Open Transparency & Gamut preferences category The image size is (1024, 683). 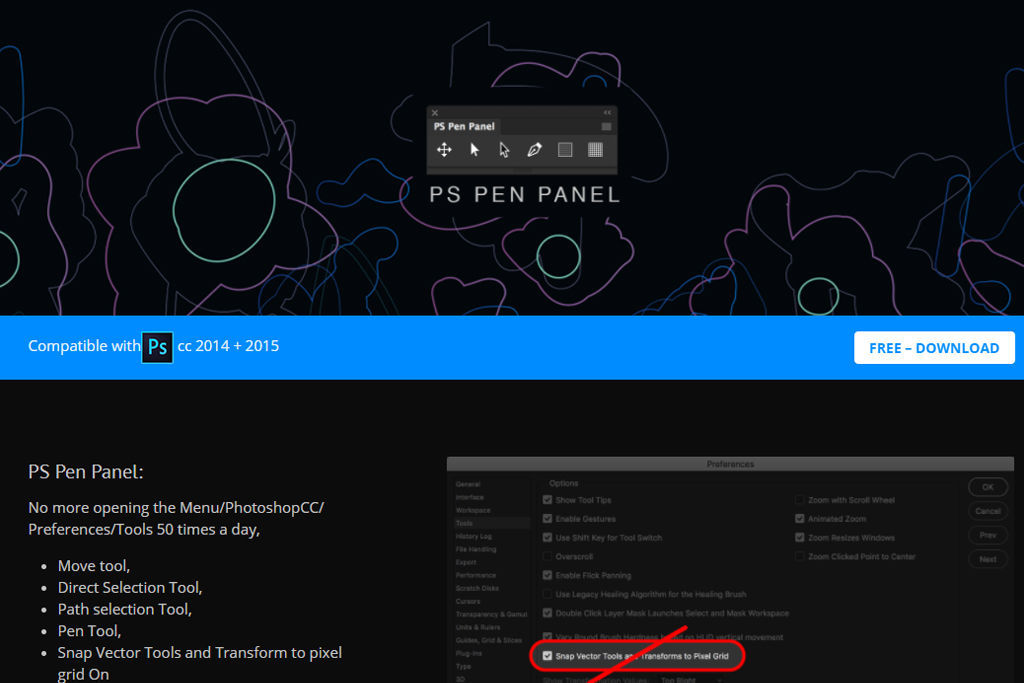tap(491, 614)
